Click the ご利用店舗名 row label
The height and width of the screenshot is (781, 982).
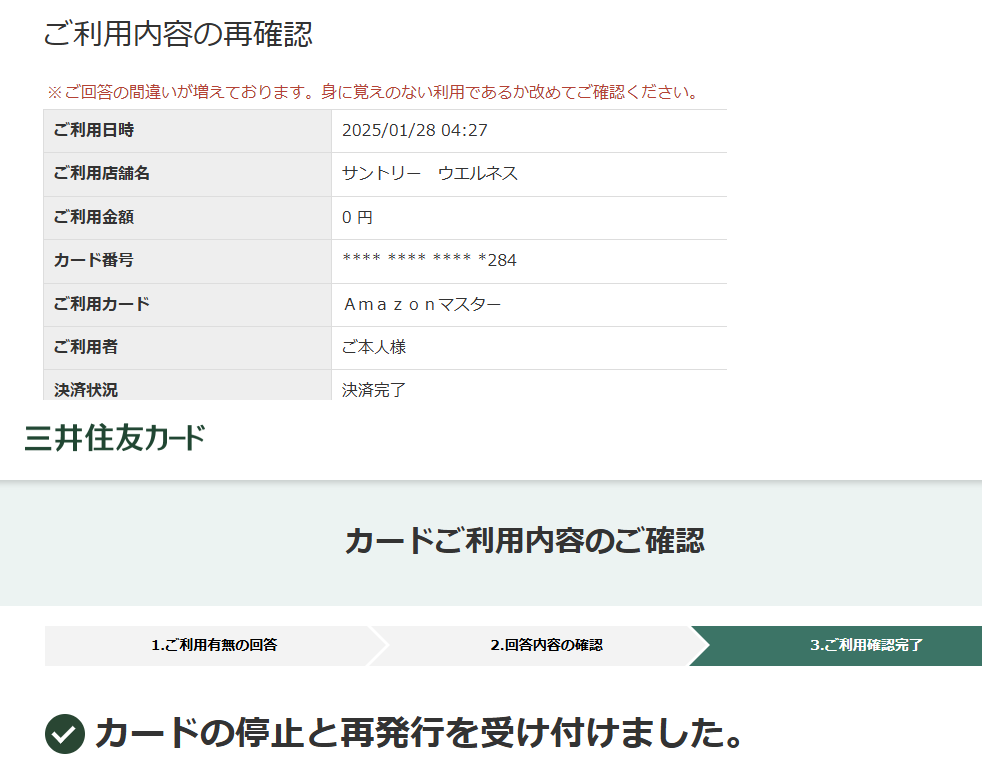[x=102, y=173]
